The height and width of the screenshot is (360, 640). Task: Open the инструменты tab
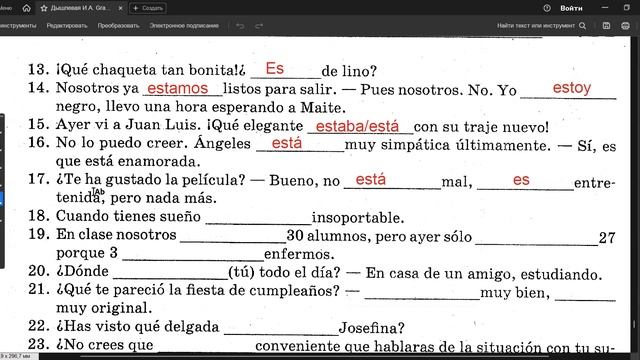[x=18, y=26]
